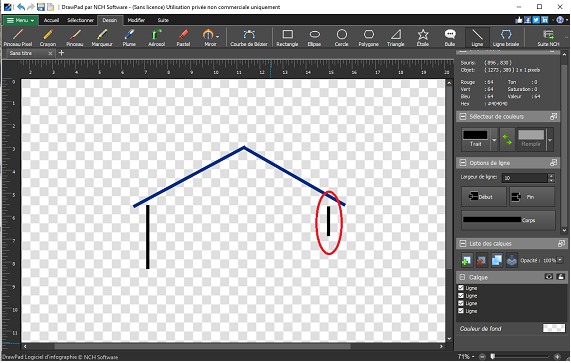
Task: Toggle the third Ligne layer checkbox
Action: pos(461,303)
